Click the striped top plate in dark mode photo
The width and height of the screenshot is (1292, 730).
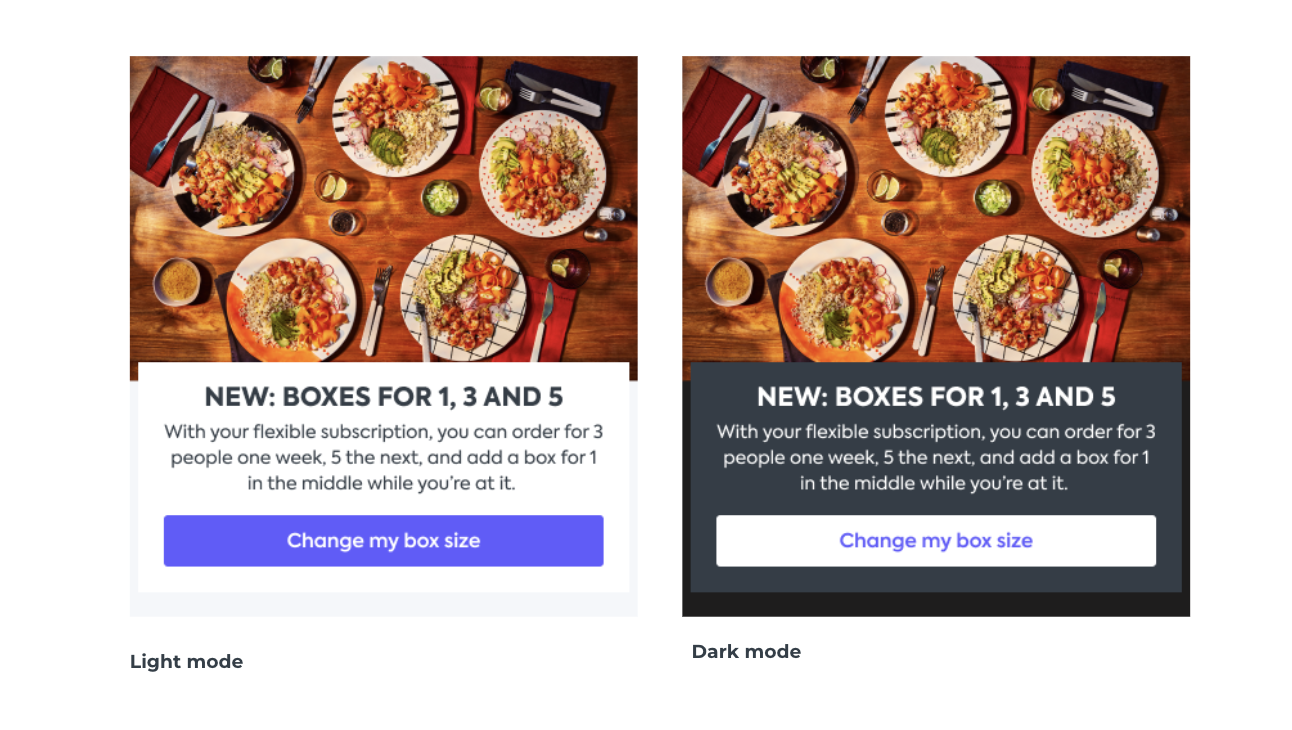947,113
